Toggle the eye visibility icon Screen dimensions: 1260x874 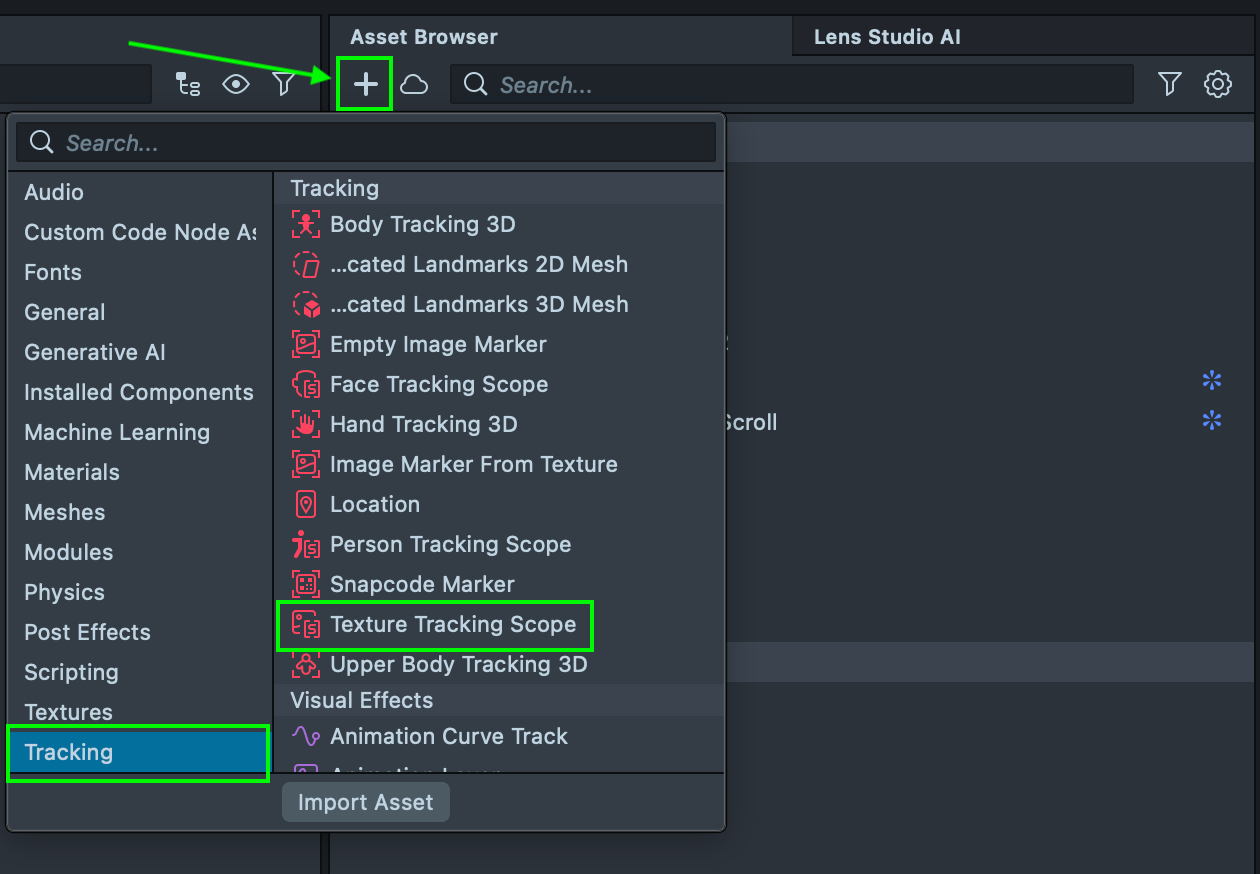236,84
